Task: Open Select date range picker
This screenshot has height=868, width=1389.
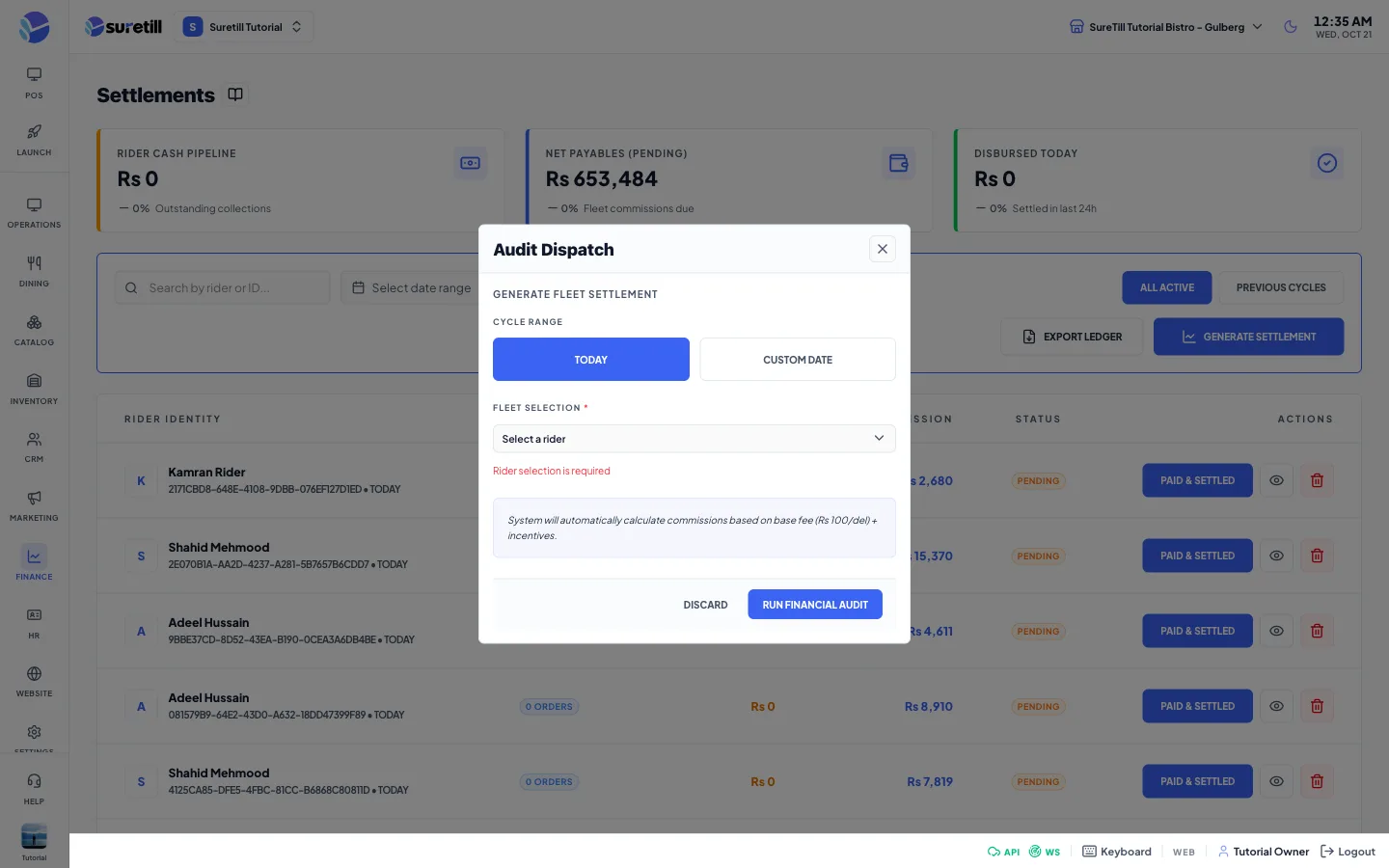Action: coord(413,287)
